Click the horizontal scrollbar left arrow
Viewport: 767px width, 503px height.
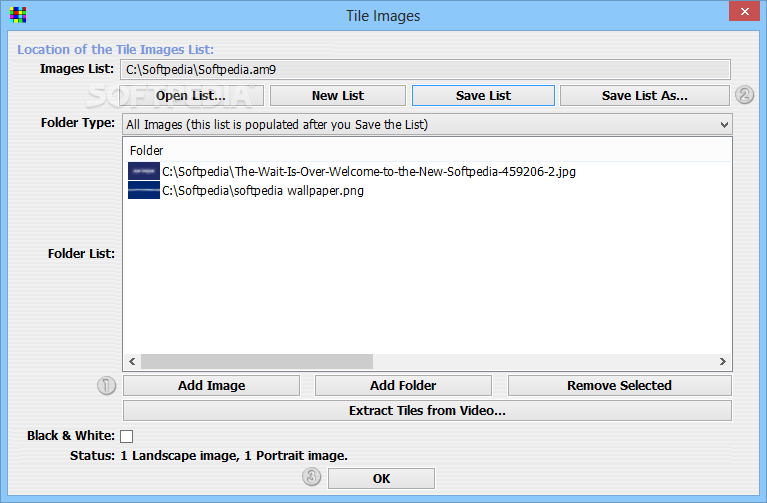pos(132,362)
